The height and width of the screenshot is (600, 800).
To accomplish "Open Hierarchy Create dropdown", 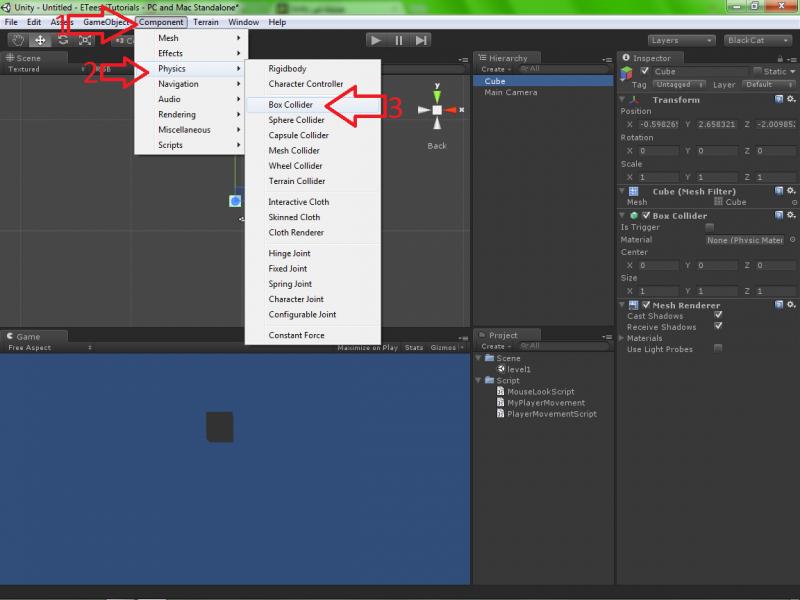I will pyautogui.click(x=495, y=69).
